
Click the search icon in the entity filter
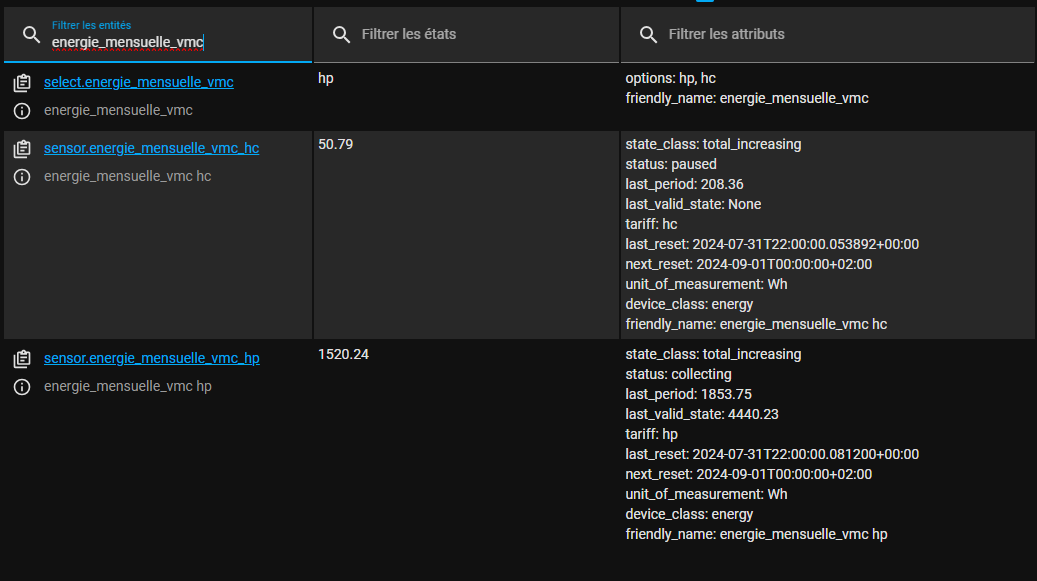32,35
